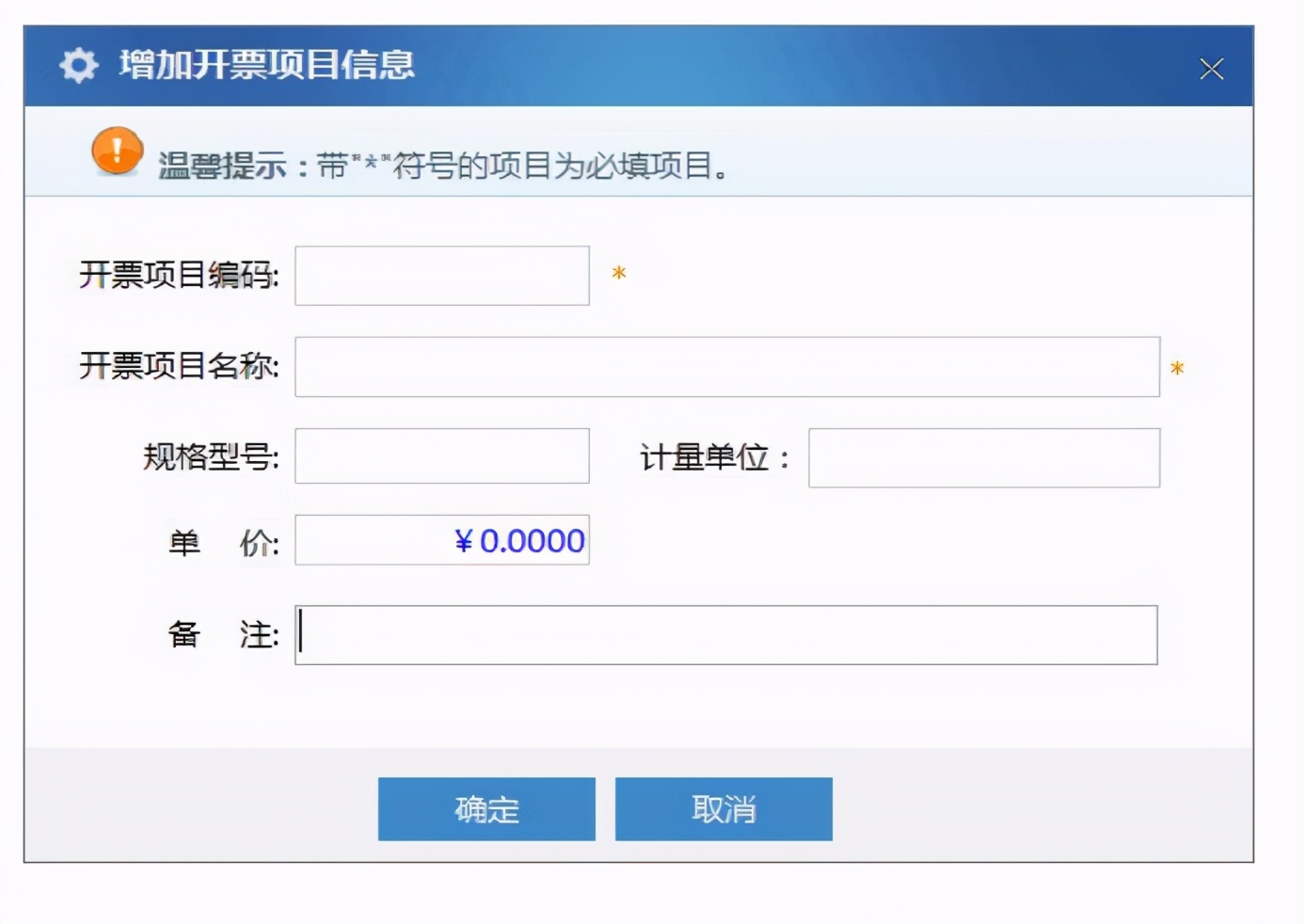Click the 单价 field showing ¥0.0000

pos(441,540)
